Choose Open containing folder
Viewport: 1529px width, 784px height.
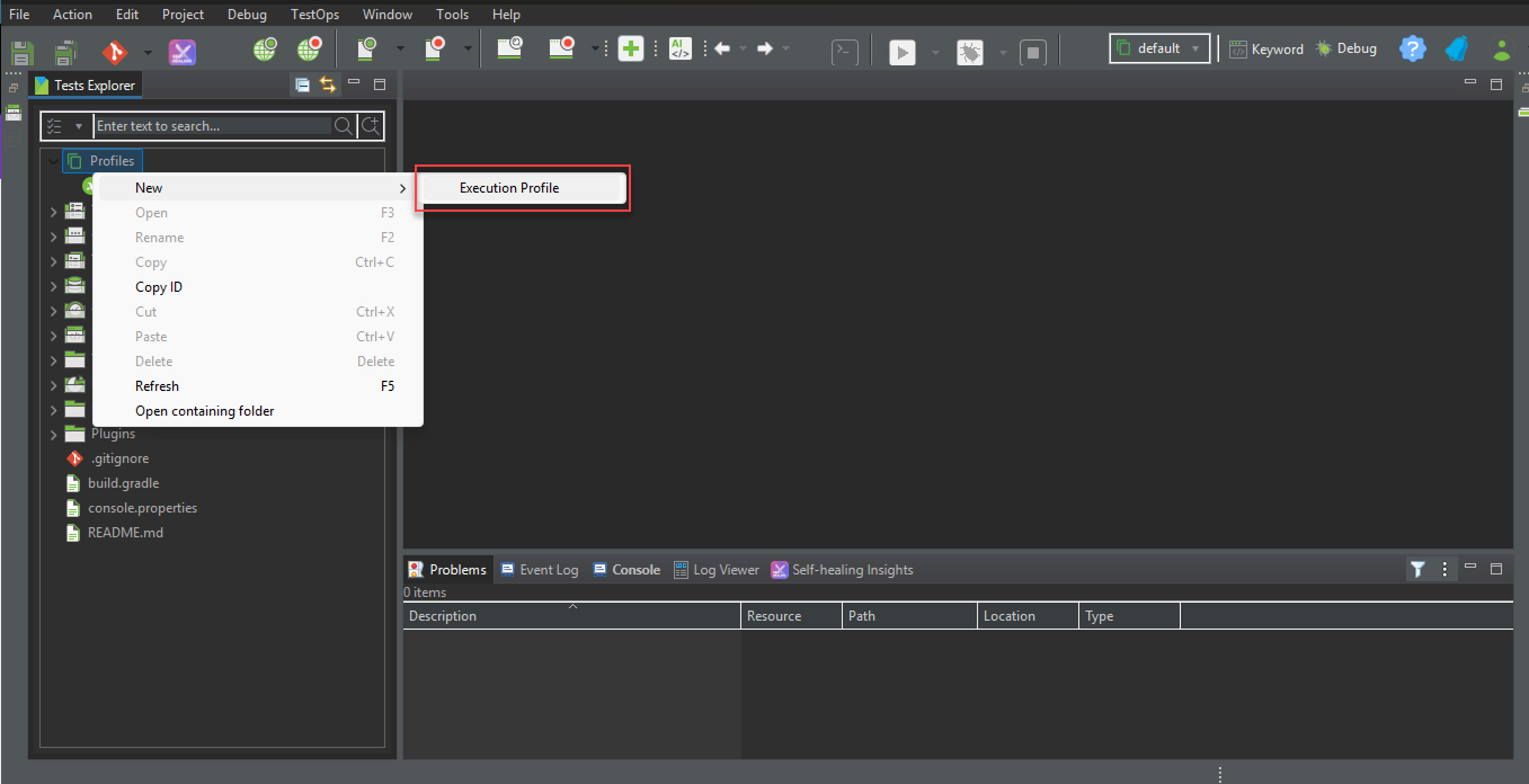tap(204, 411)
